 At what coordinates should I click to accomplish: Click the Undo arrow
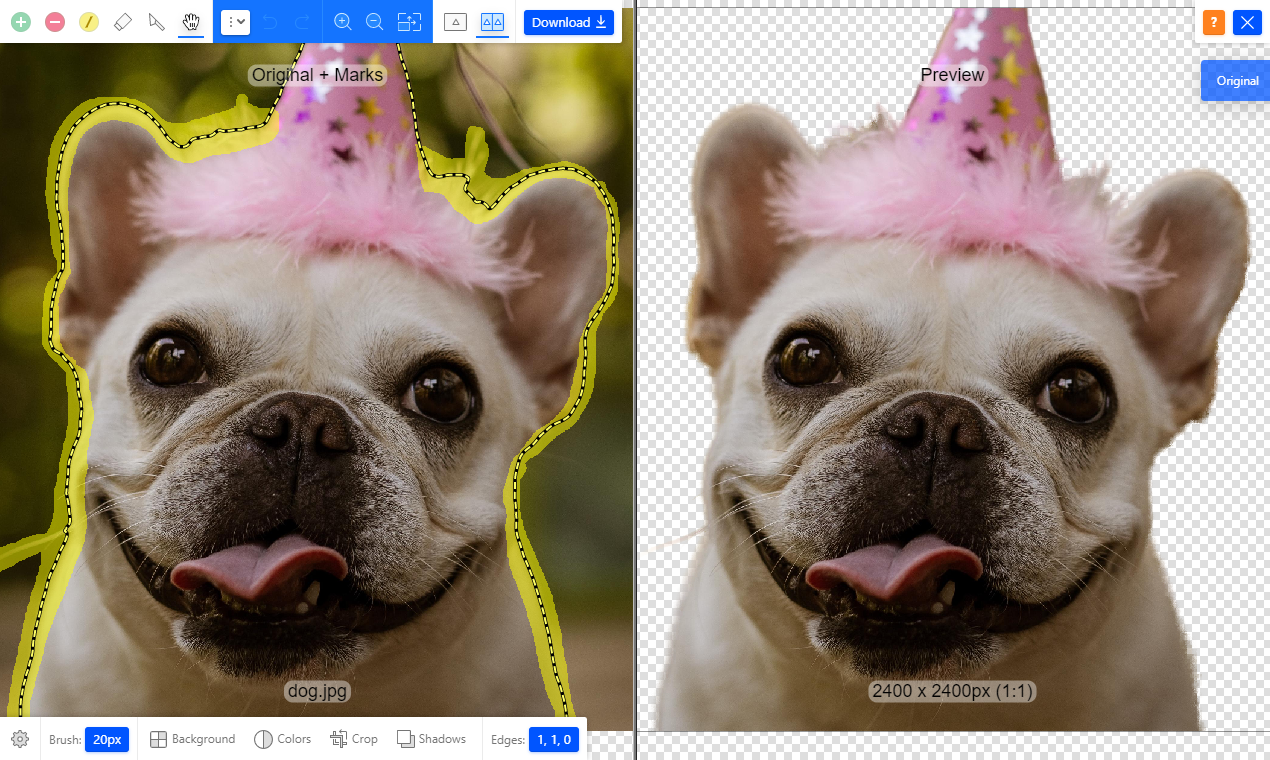(266, 21)
